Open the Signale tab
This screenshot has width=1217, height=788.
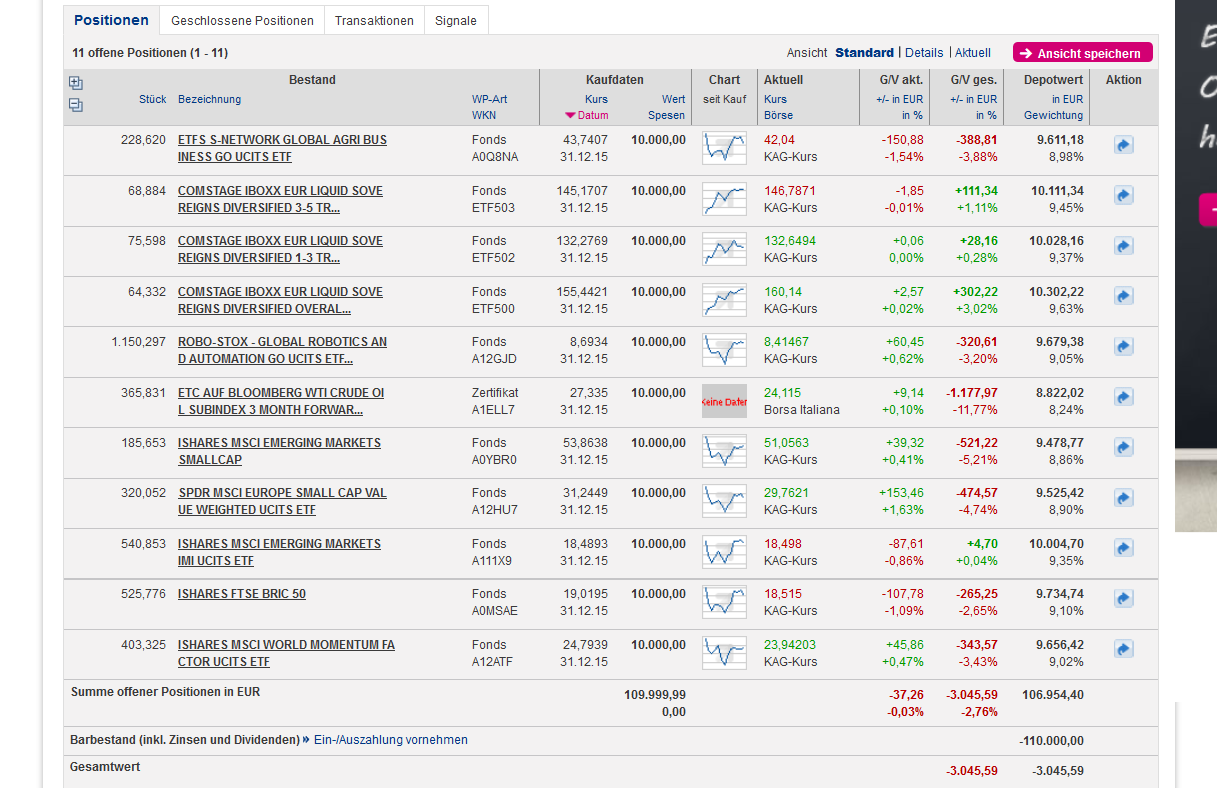coord(456,21)
